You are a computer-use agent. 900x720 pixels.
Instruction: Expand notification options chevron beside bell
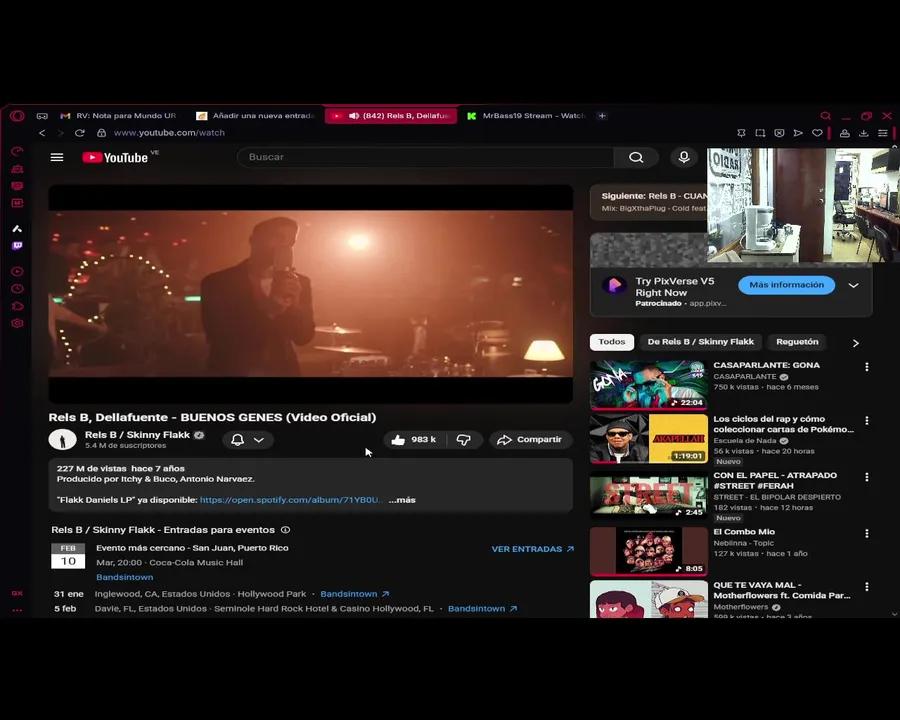(x=259, y=440)
